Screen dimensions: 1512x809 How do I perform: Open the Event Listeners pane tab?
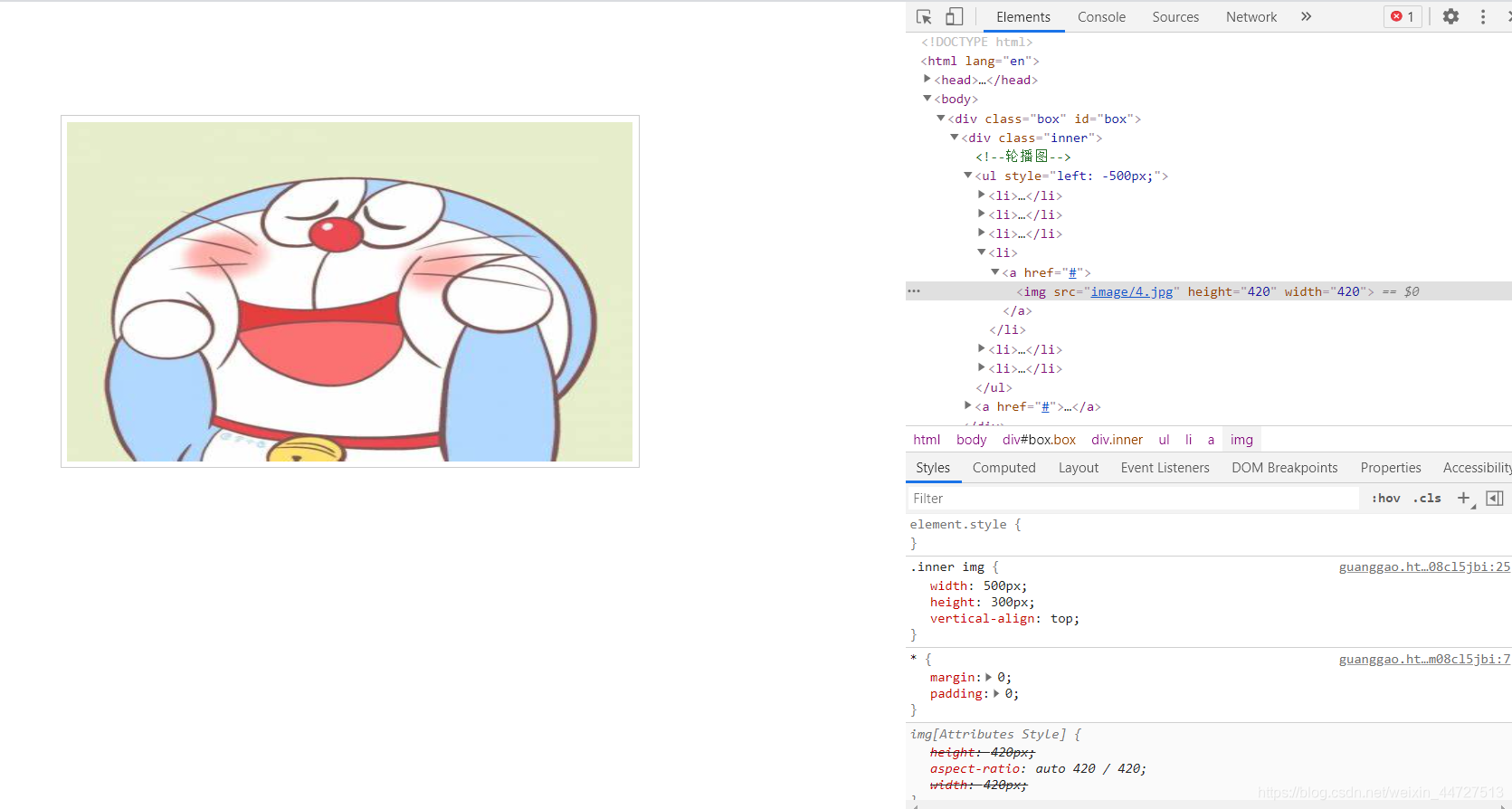pos(1165,468)
